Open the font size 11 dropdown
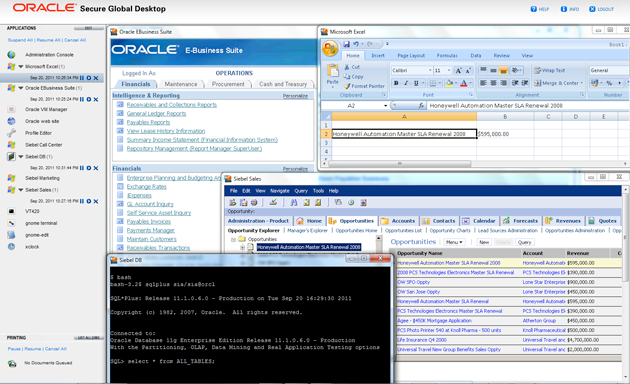 click(449, 71)
